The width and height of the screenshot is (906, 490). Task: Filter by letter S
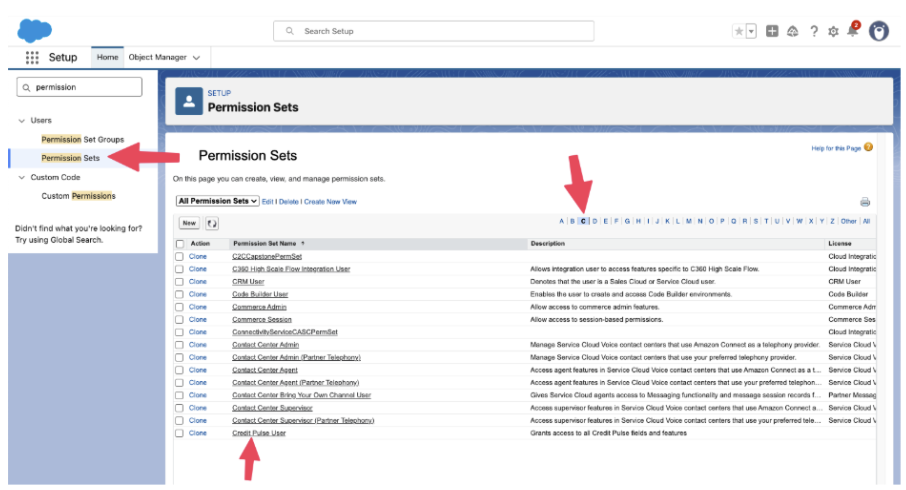pos(755,221)
